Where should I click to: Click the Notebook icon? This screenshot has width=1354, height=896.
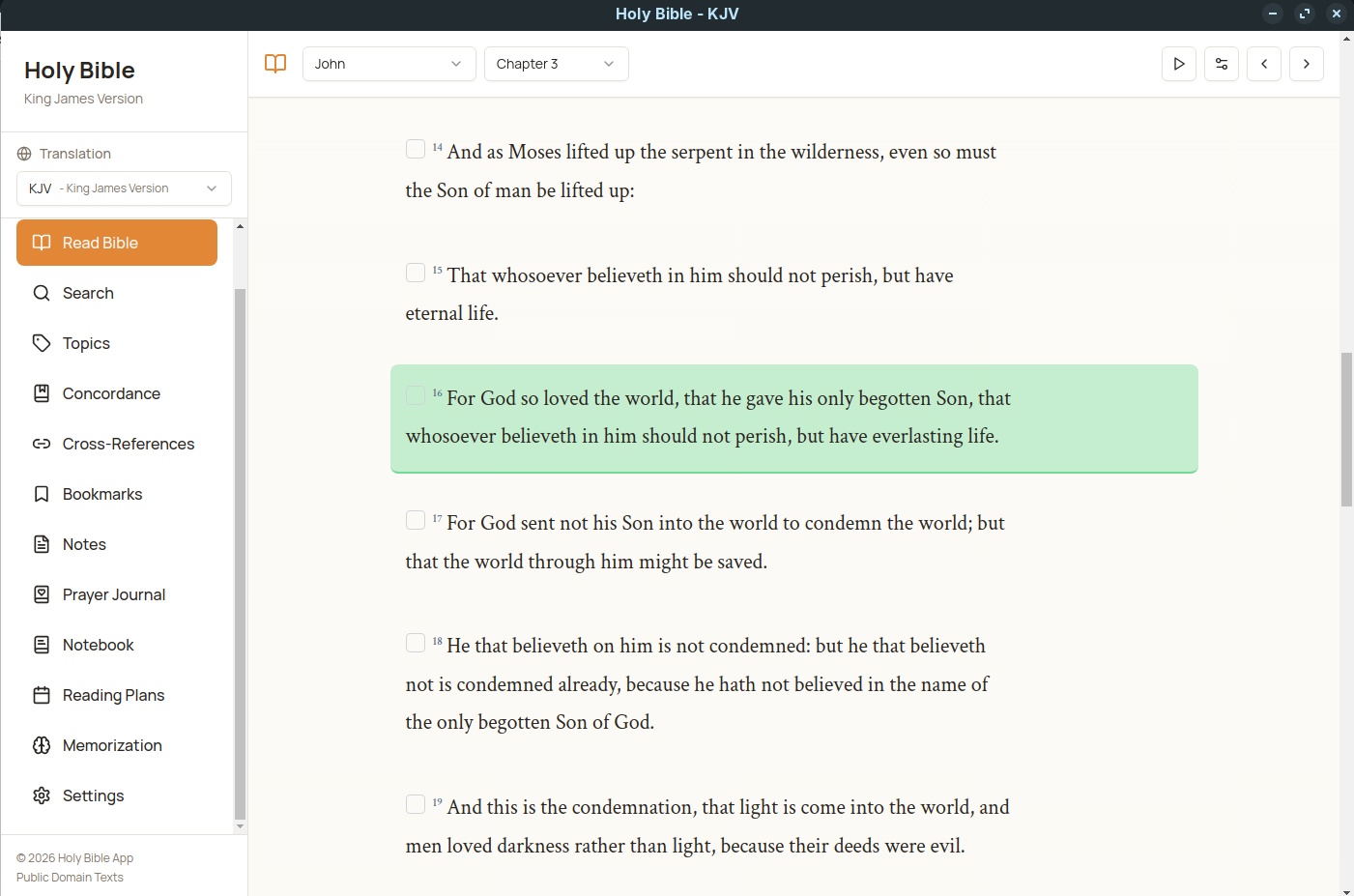click(42, 645)
